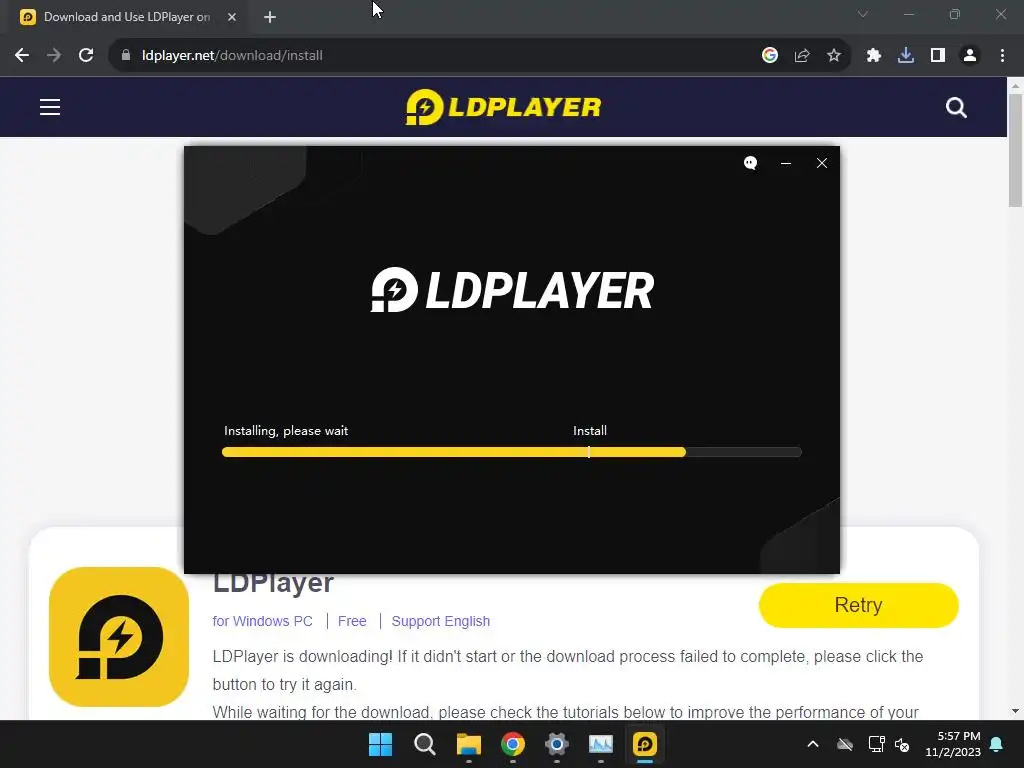Open the Chrome profile menu

(970, 56)
